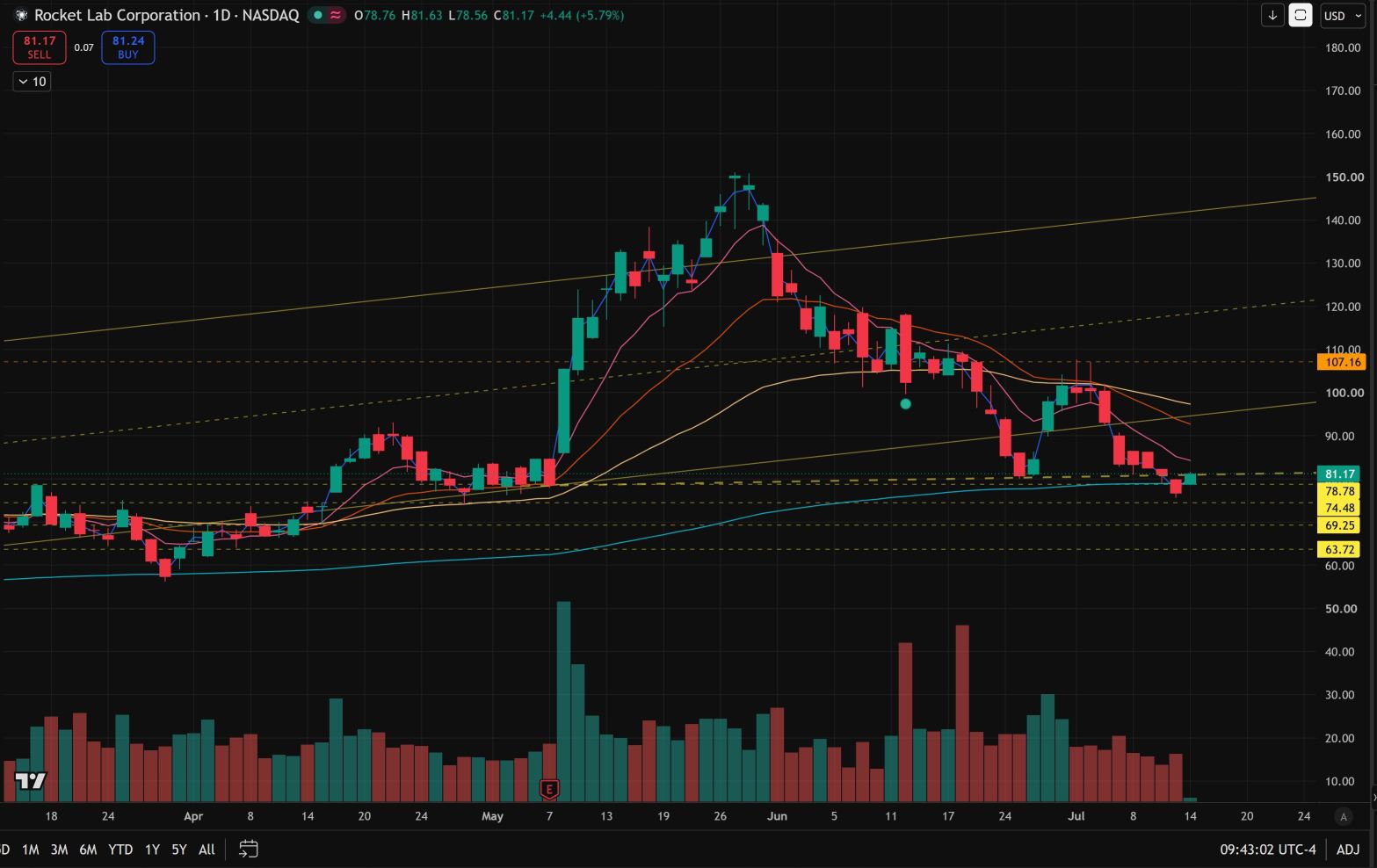
Task: Click the open price value O78.76
Action: (x=374, y=15)
